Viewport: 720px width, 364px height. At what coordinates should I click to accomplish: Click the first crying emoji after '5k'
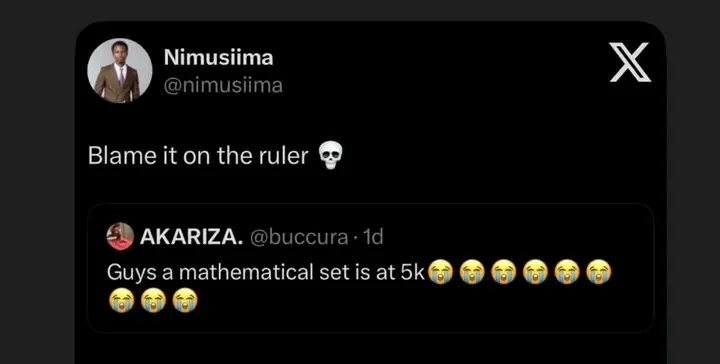coord(440,272)
